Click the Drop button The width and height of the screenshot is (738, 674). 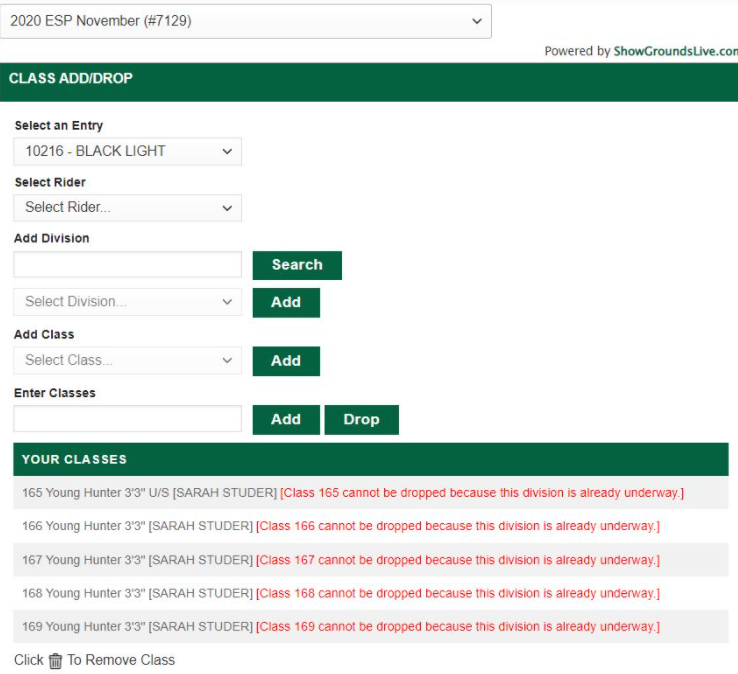(361, 419)
